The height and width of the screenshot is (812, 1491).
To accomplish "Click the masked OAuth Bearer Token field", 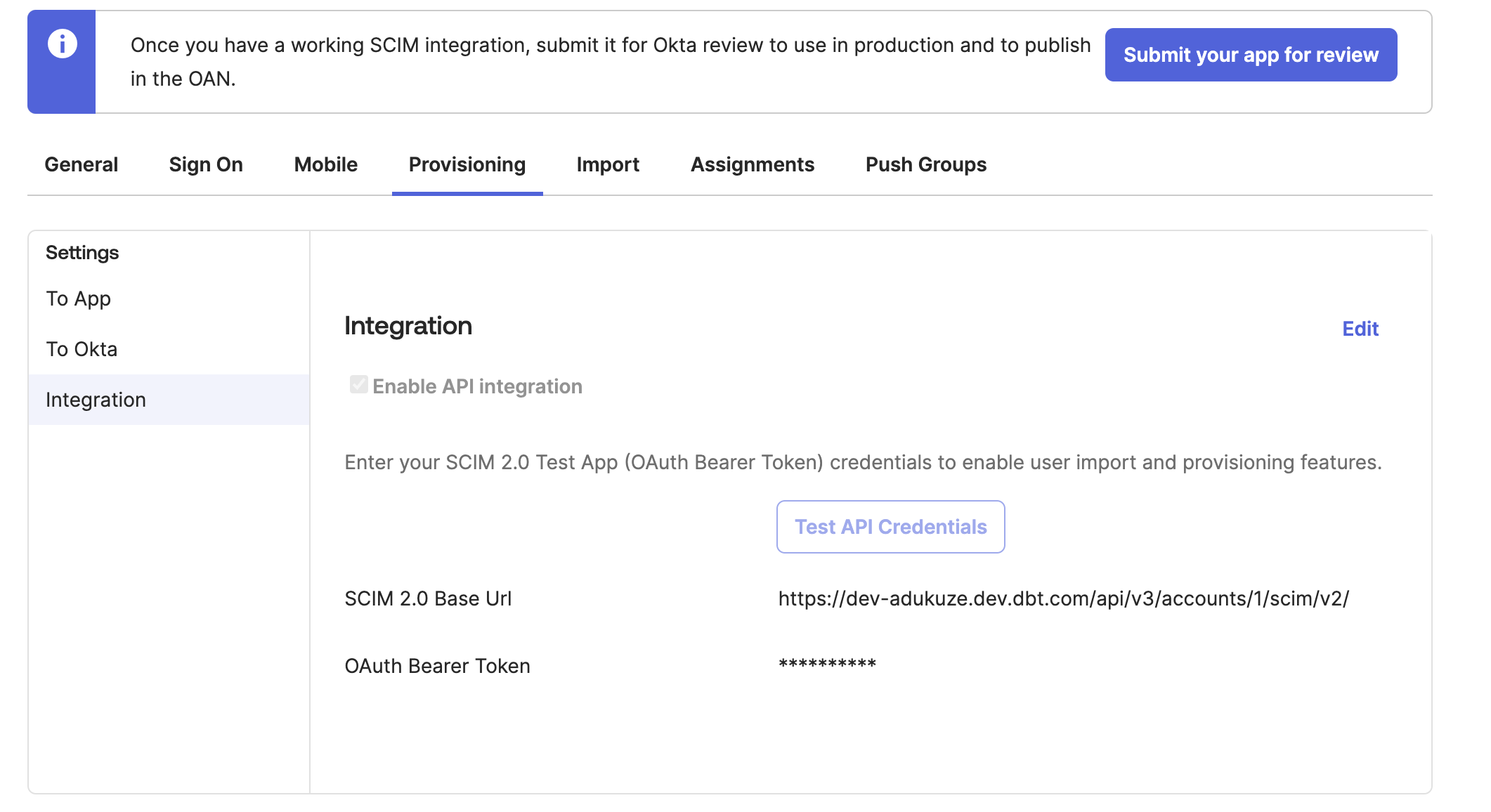I will click(x=826, y=664).
